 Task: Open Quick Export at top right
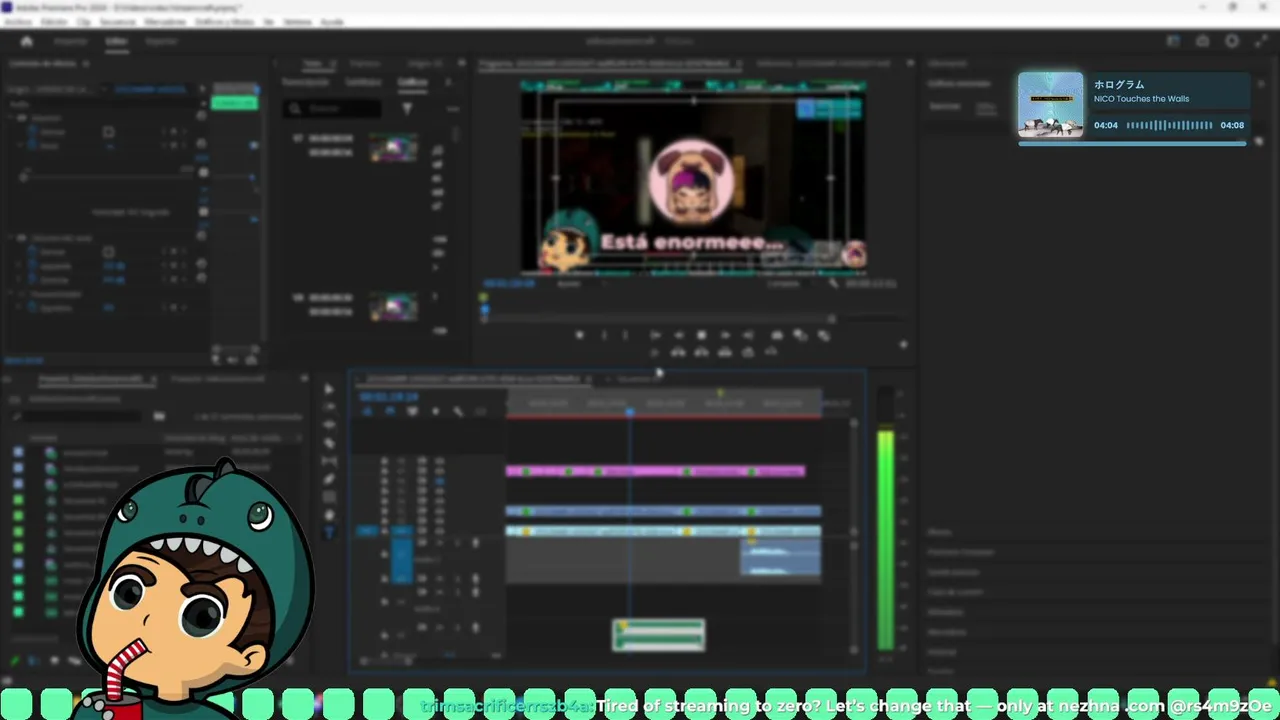tap(1203, 41)
